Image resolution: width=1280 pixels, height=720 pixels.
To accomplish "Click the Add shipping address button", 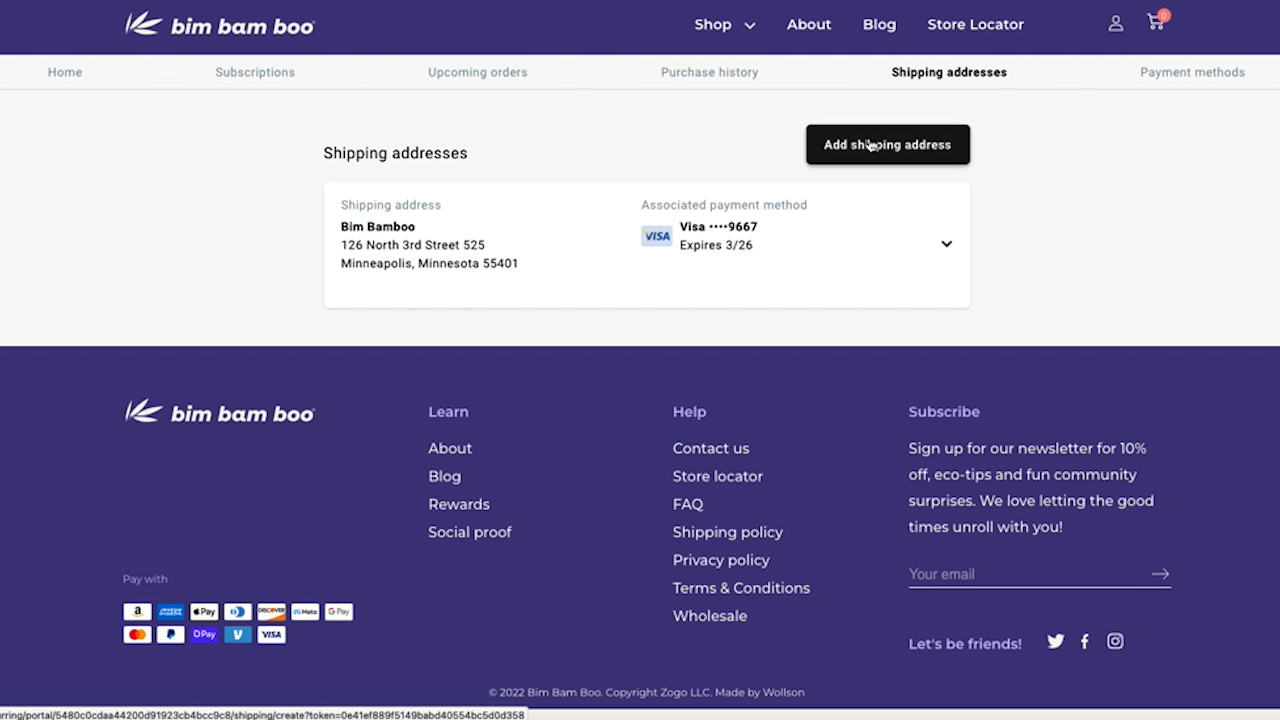I will coord(888,145).
